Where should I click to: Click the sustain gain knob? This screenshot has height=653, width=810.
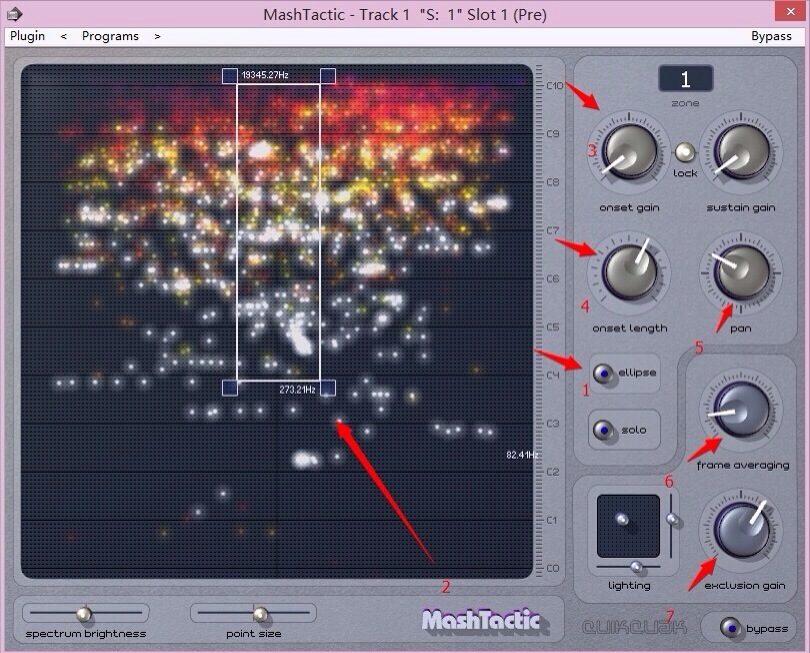click(x=741, y=152)
